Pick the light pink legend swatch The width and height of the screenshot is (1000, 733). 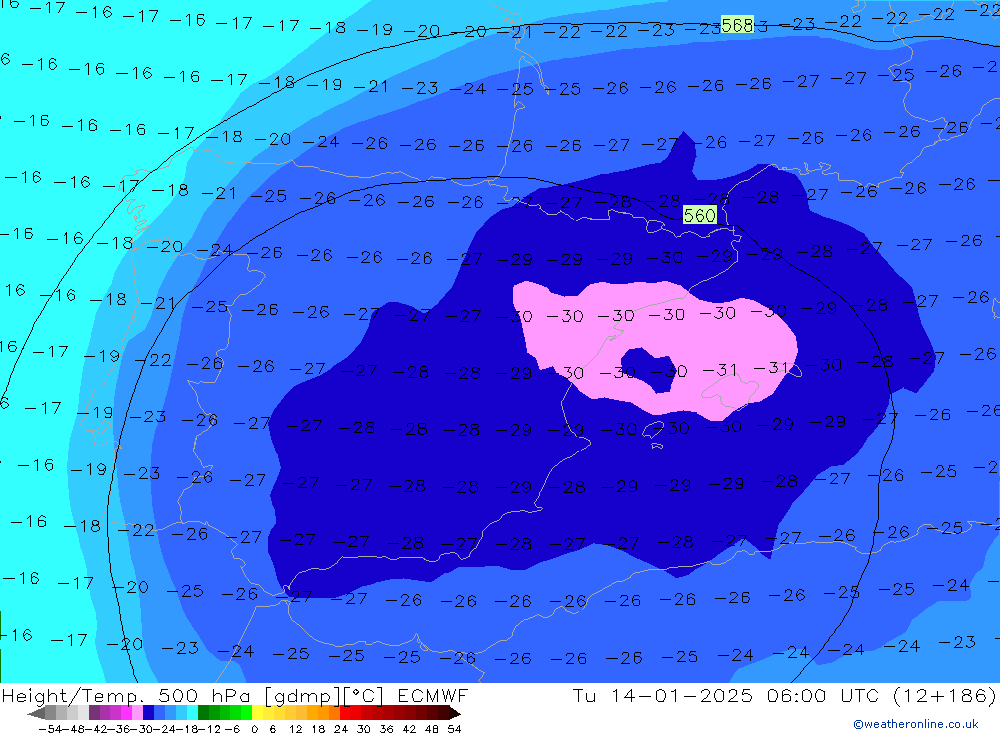[x=137, y=713]
